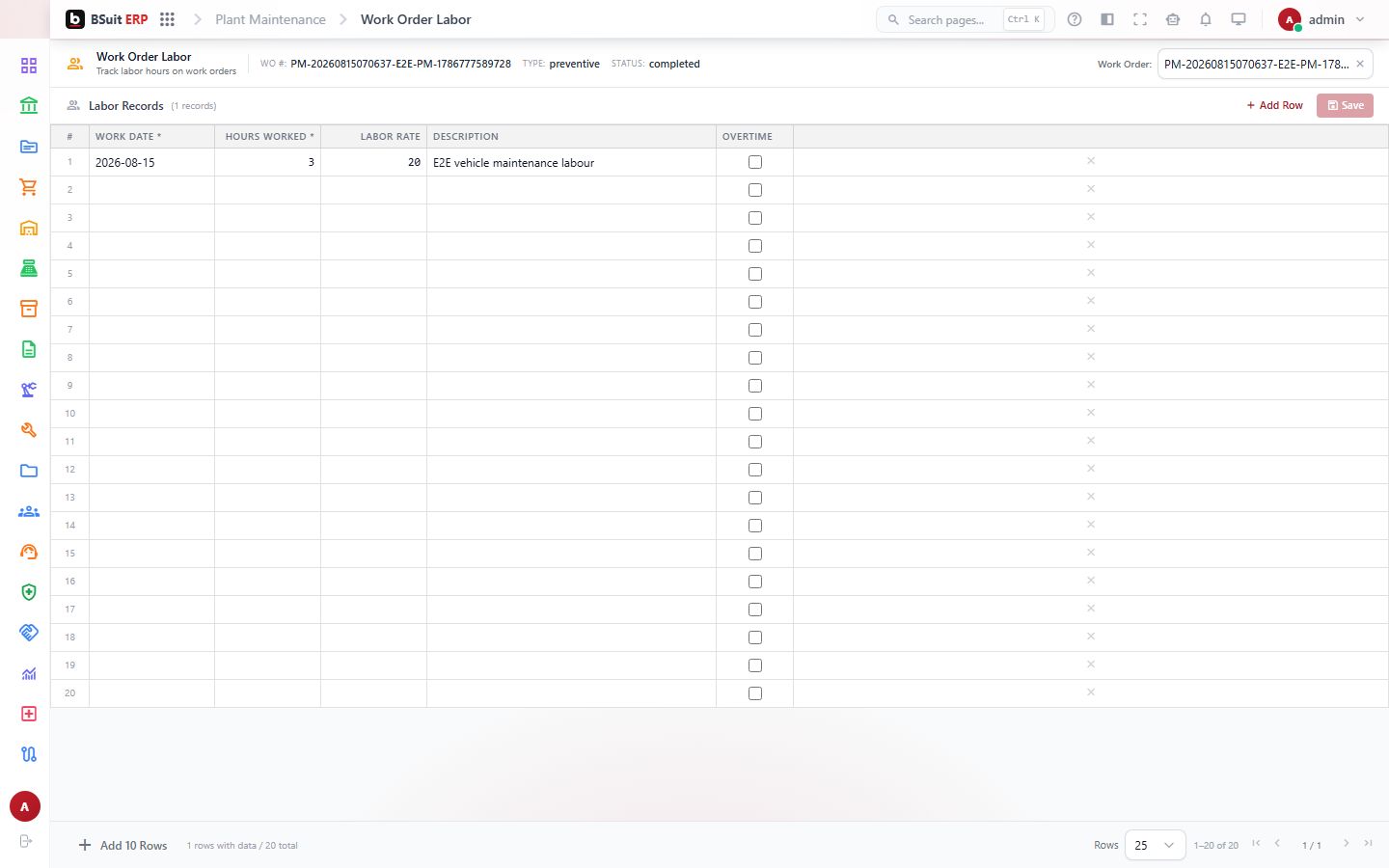Sort by the Hours Worked column header
This screenshot has height=868, width=1389.
point(267,136)
